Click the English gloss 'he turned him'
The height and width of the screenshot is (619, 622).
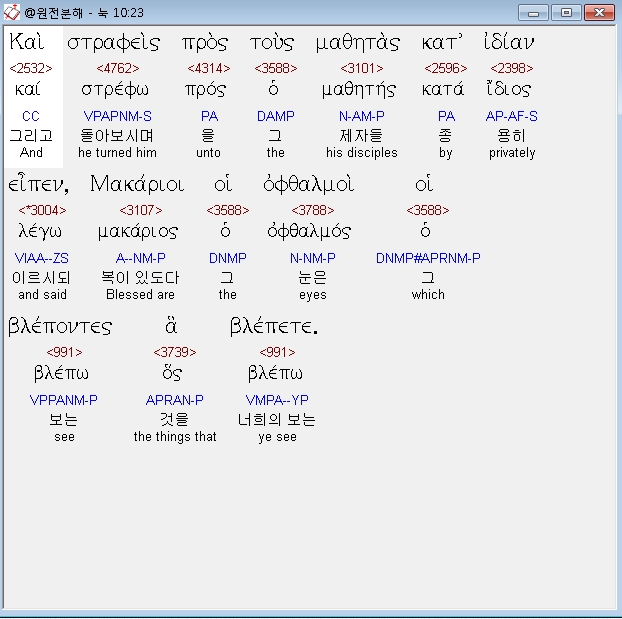117,153
